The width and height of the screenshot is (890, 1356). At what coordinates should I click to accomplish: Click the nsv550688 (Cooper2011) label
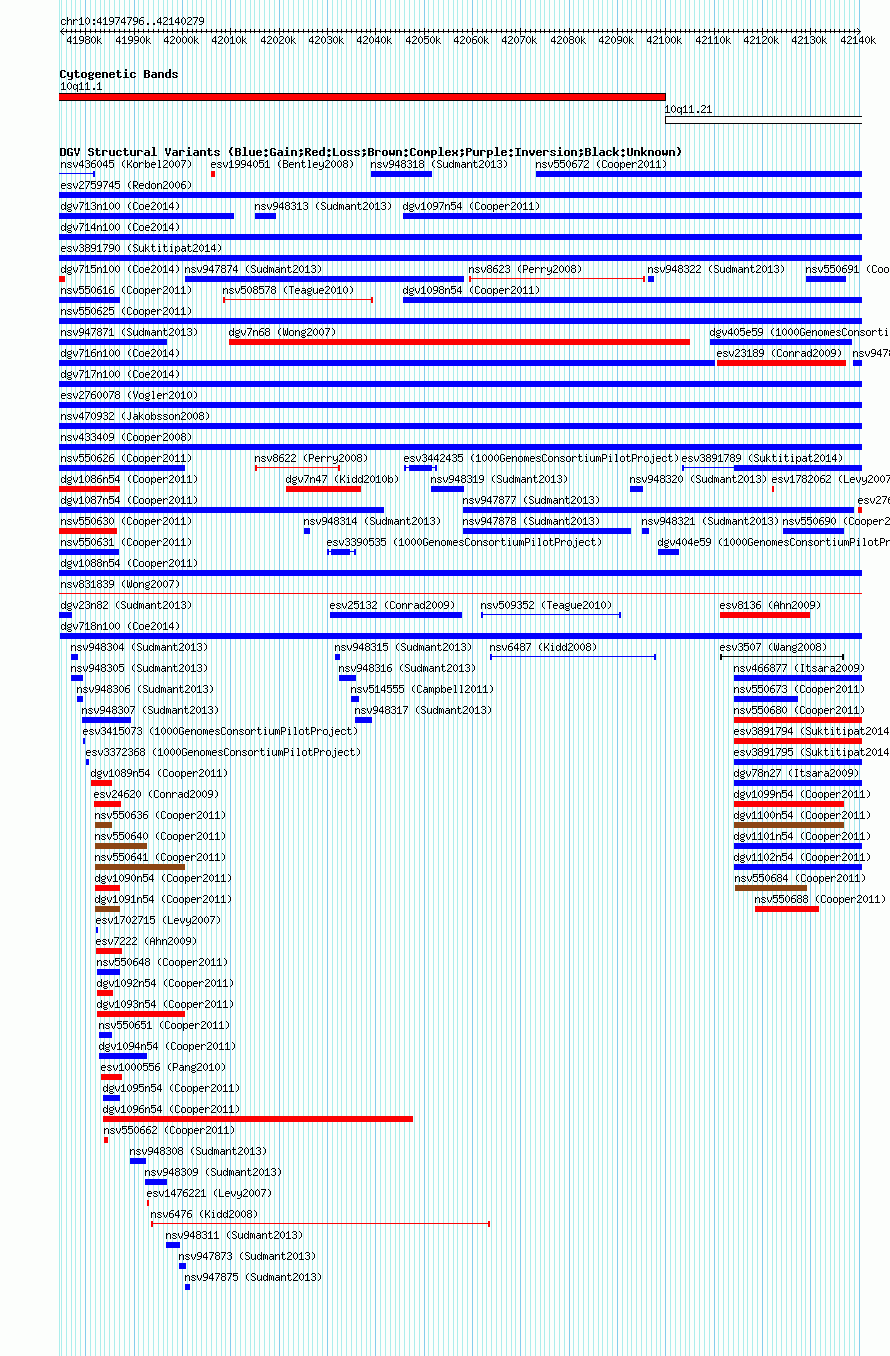coord(820,899)
